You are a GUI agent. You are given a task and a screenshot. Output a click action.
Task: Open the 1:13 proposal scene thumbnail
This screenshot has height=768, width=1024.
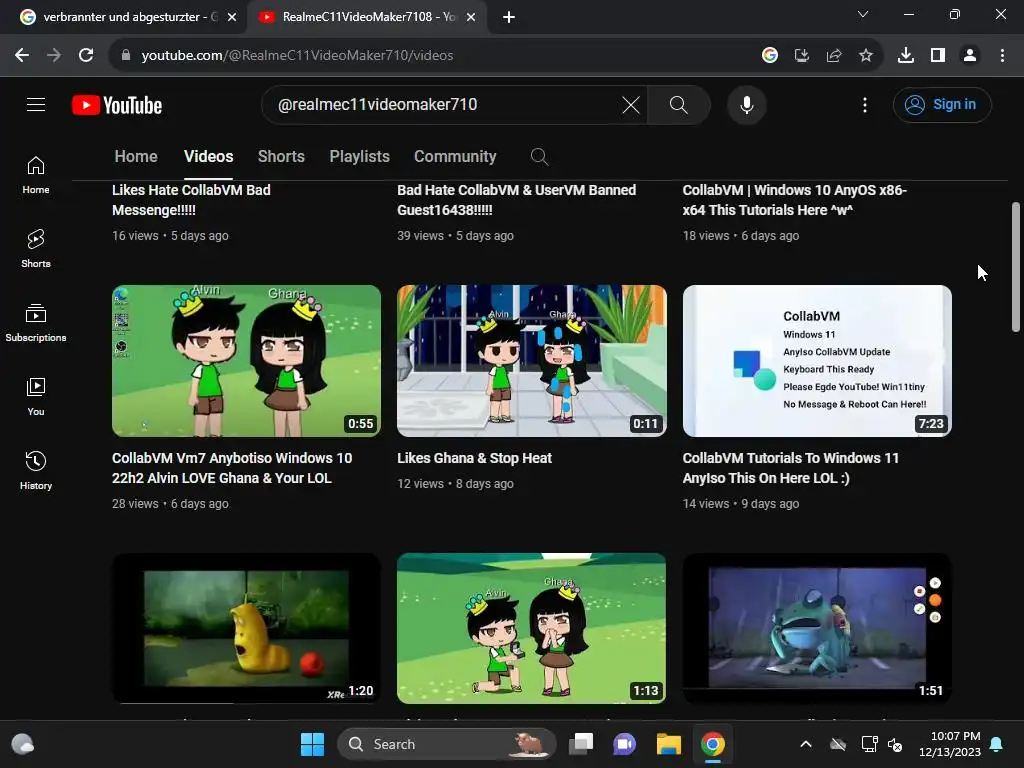pyautogui.click(x=532, y=628)
